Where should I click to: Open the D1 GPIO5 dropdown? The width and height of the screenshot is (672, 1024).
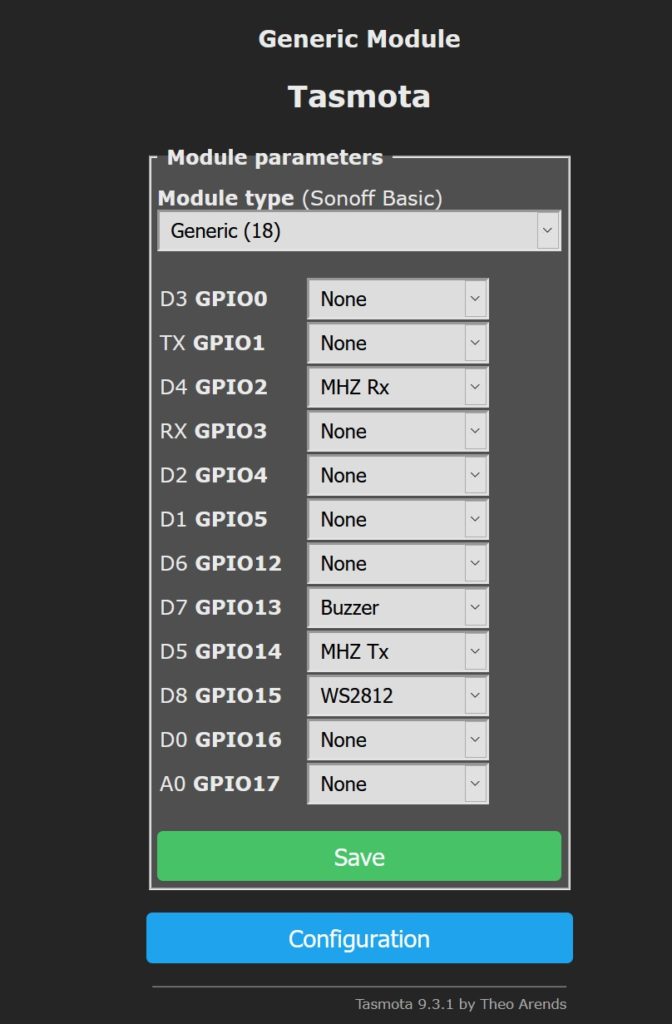click(x=397, y=519)
